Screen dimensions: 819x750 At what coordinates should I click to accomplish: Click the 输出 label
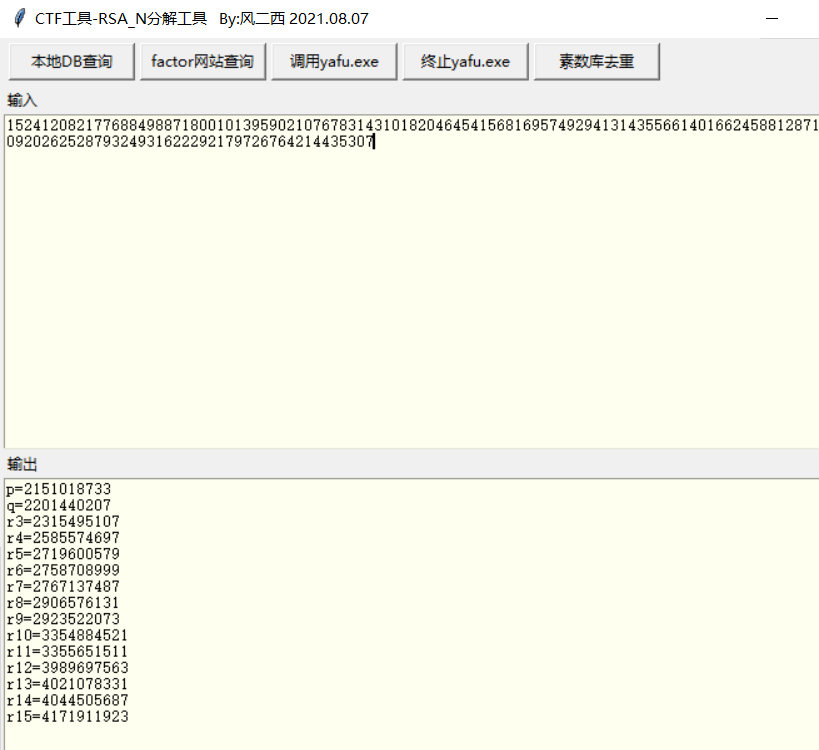(21, 464)
